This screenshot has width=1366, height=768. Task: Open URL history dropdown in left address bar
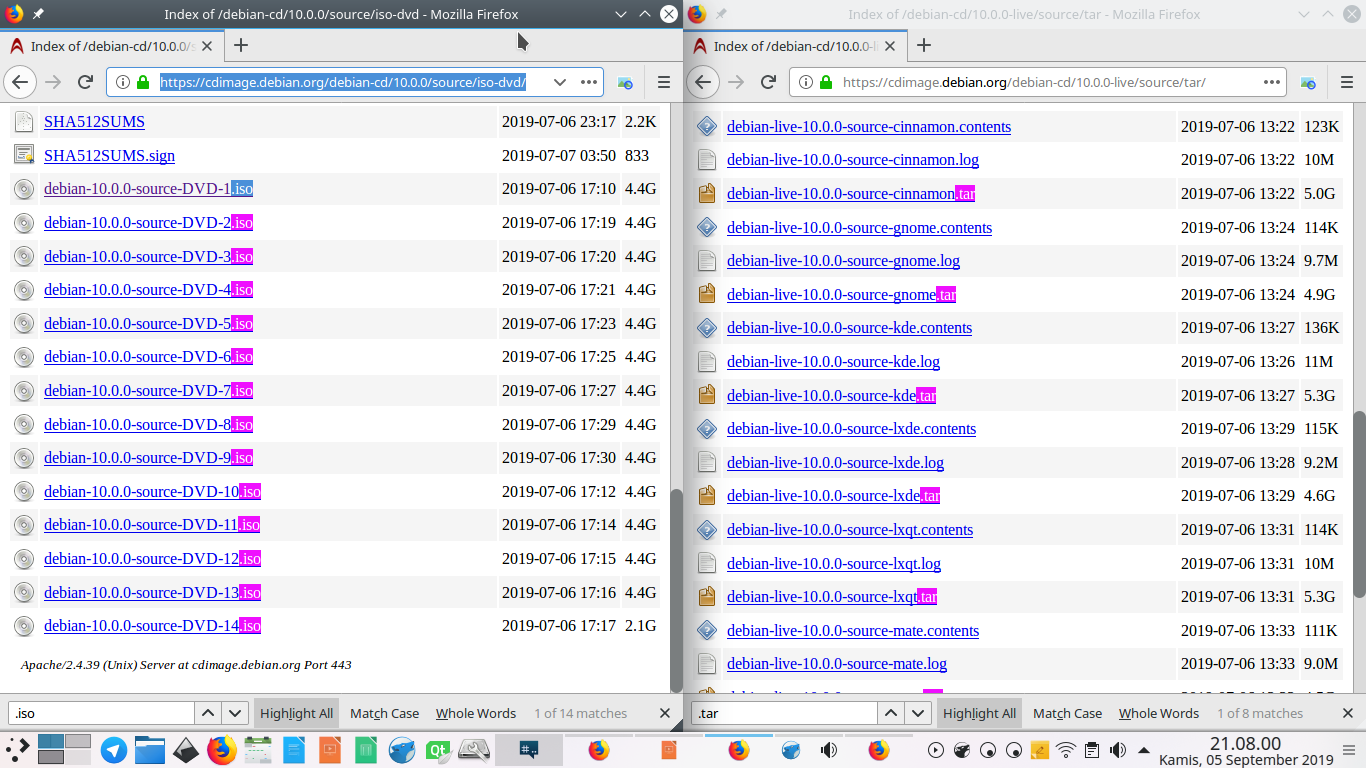click(559, 82)
